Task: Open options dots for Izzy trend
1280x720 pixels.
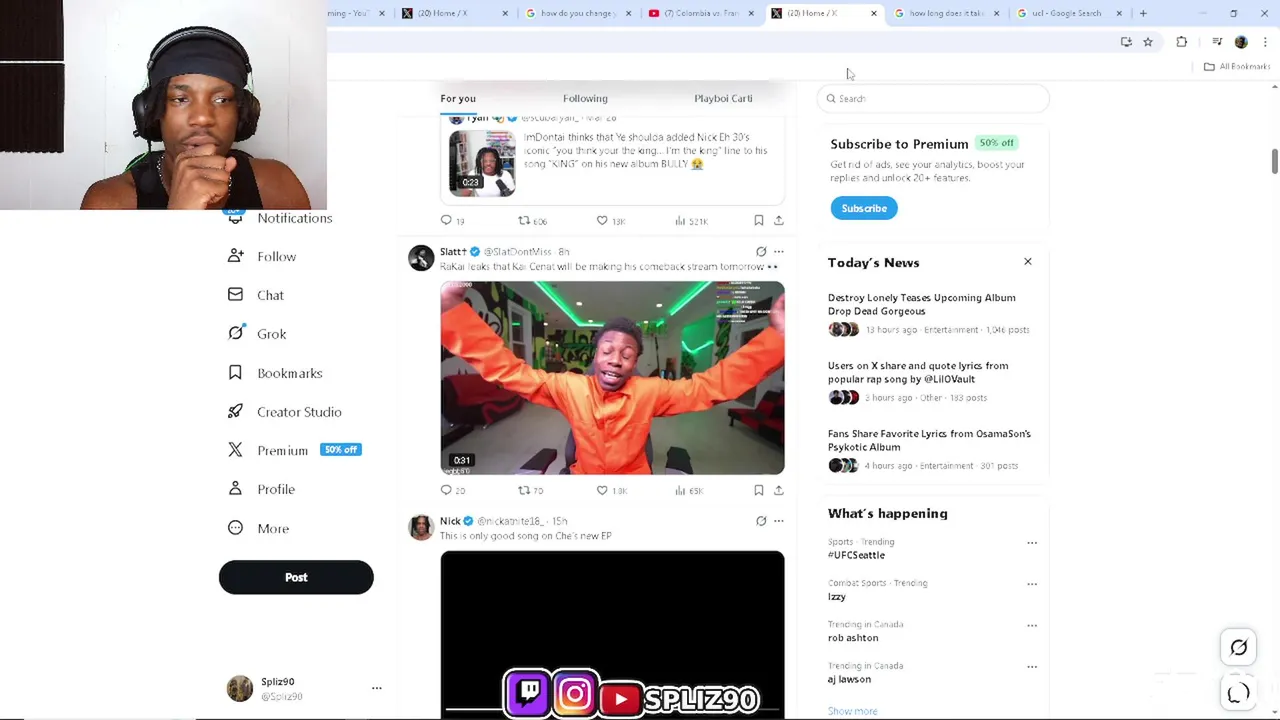Action: point(1032,584)
